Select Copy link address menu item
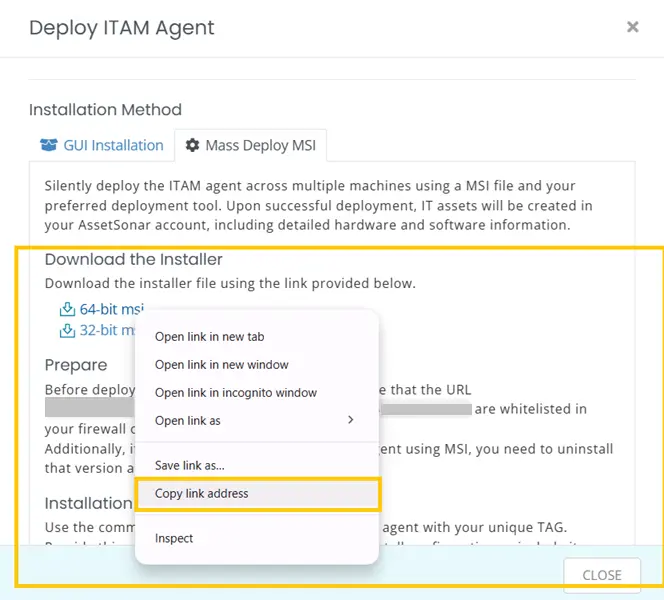 [x=201, y=493]
